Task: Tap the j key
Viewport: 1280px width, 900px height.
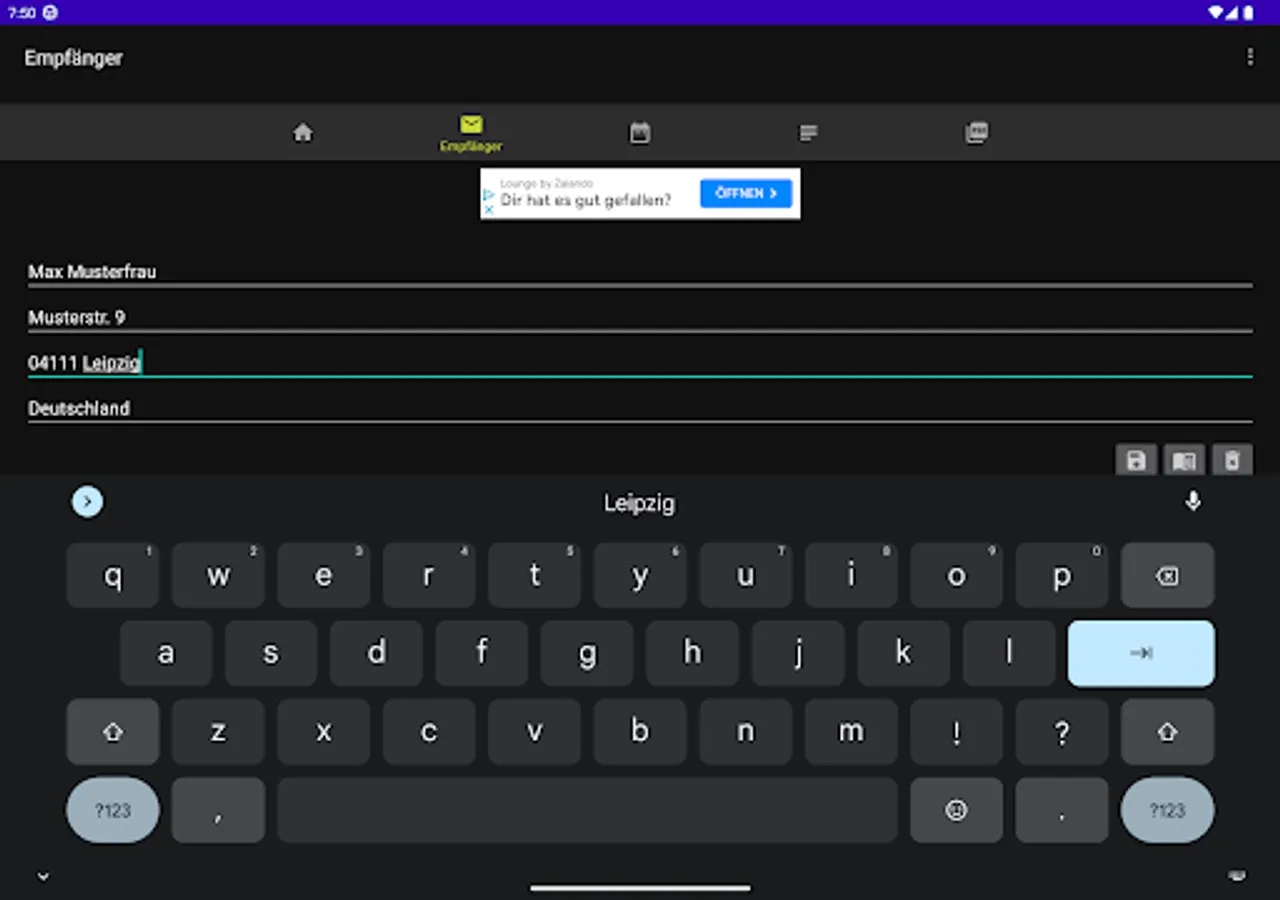Action: (798, 653)
